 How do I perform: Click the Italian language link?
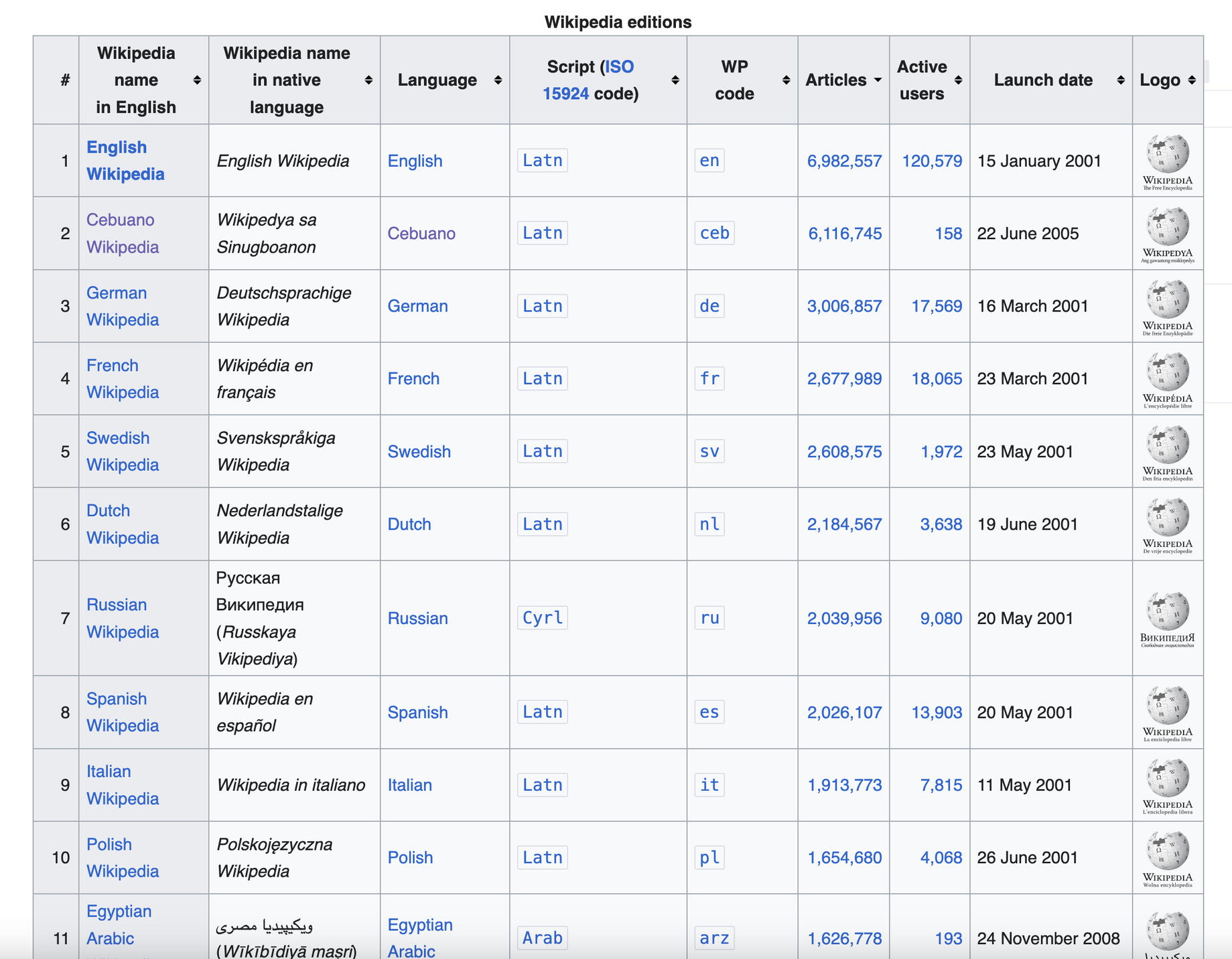point(409,785)
